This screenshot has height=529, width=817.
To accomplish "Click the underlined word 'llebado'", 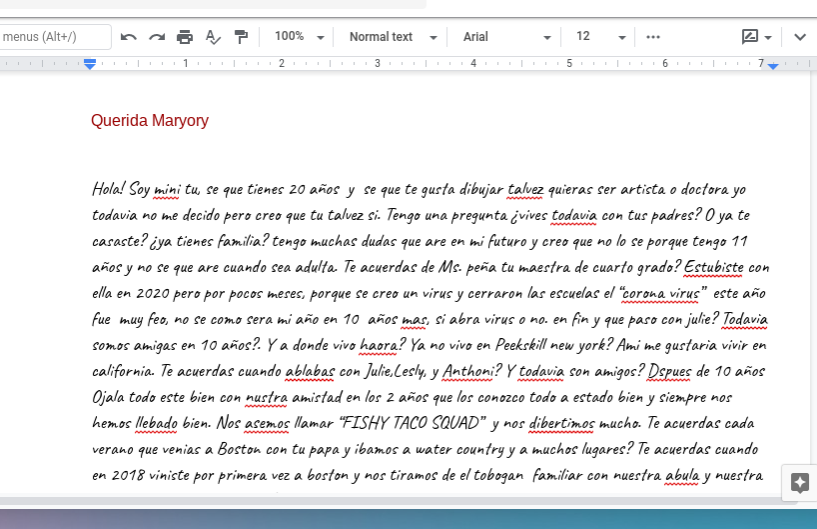I will click(156, 423).
